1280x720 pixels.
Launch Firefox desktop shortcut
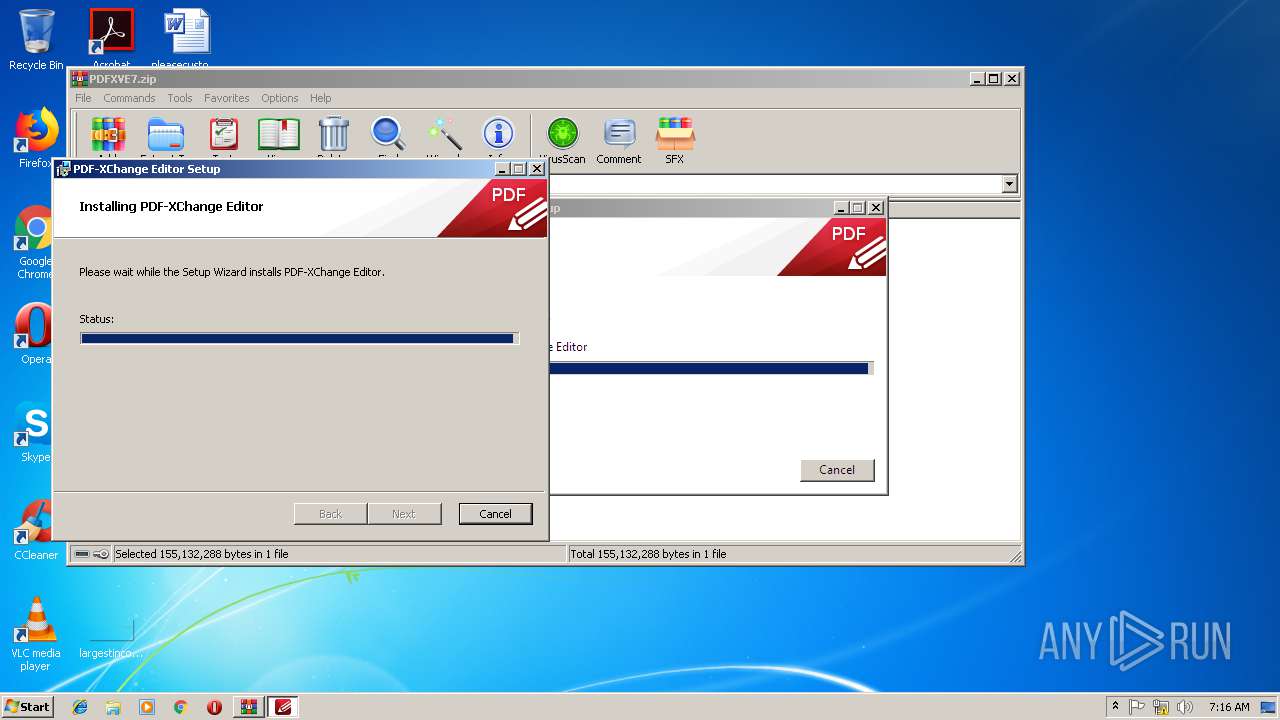(36, 138)
